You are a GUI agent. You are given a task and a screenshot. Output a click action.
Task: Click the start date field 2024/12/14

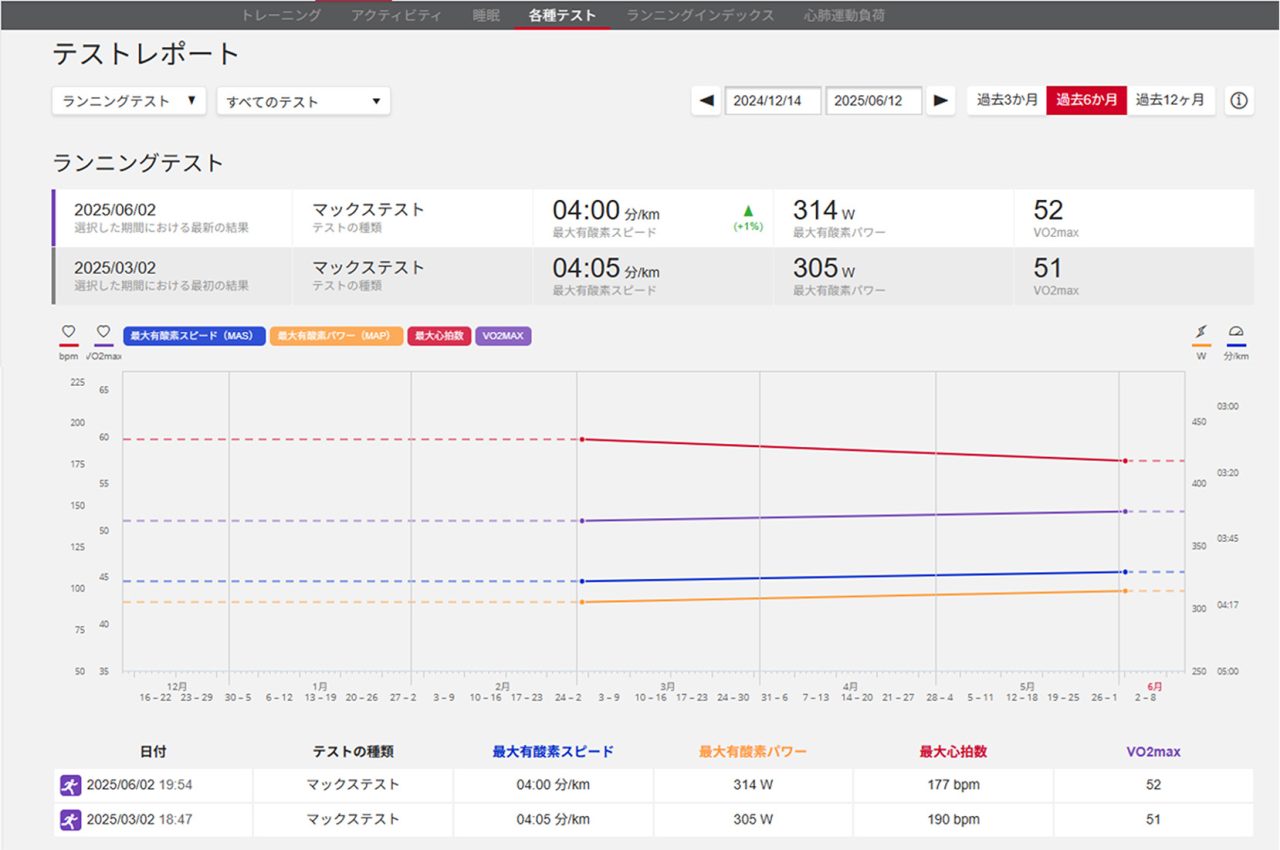[773, 101]
